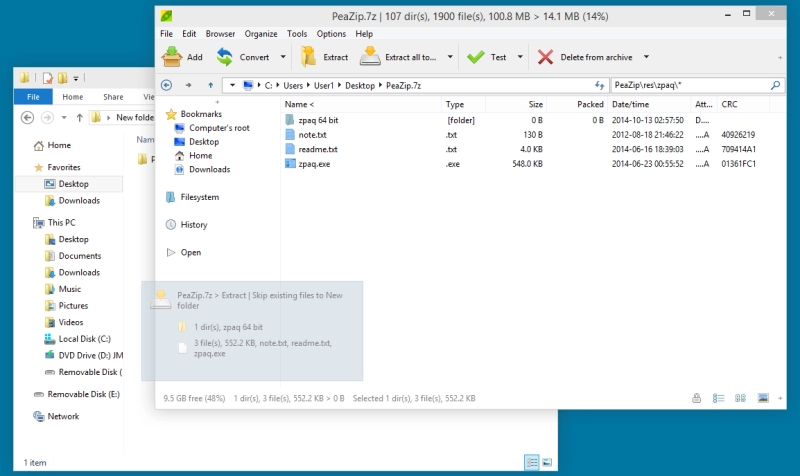The height and width of the screenshot is (476, 800).
Task: Open the Help menu in PeaZip
Action: pyautogui.click(x=364, y=34)
